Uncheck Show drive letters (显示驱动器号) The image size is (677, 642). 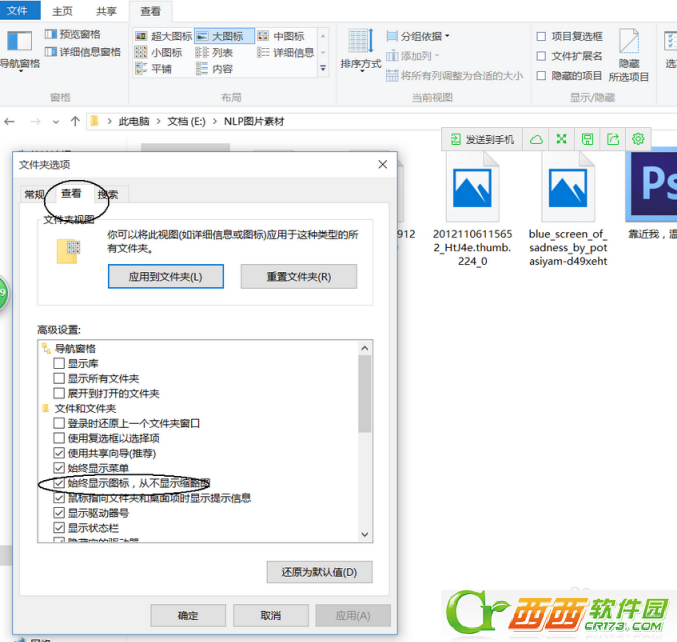(59, 513)
